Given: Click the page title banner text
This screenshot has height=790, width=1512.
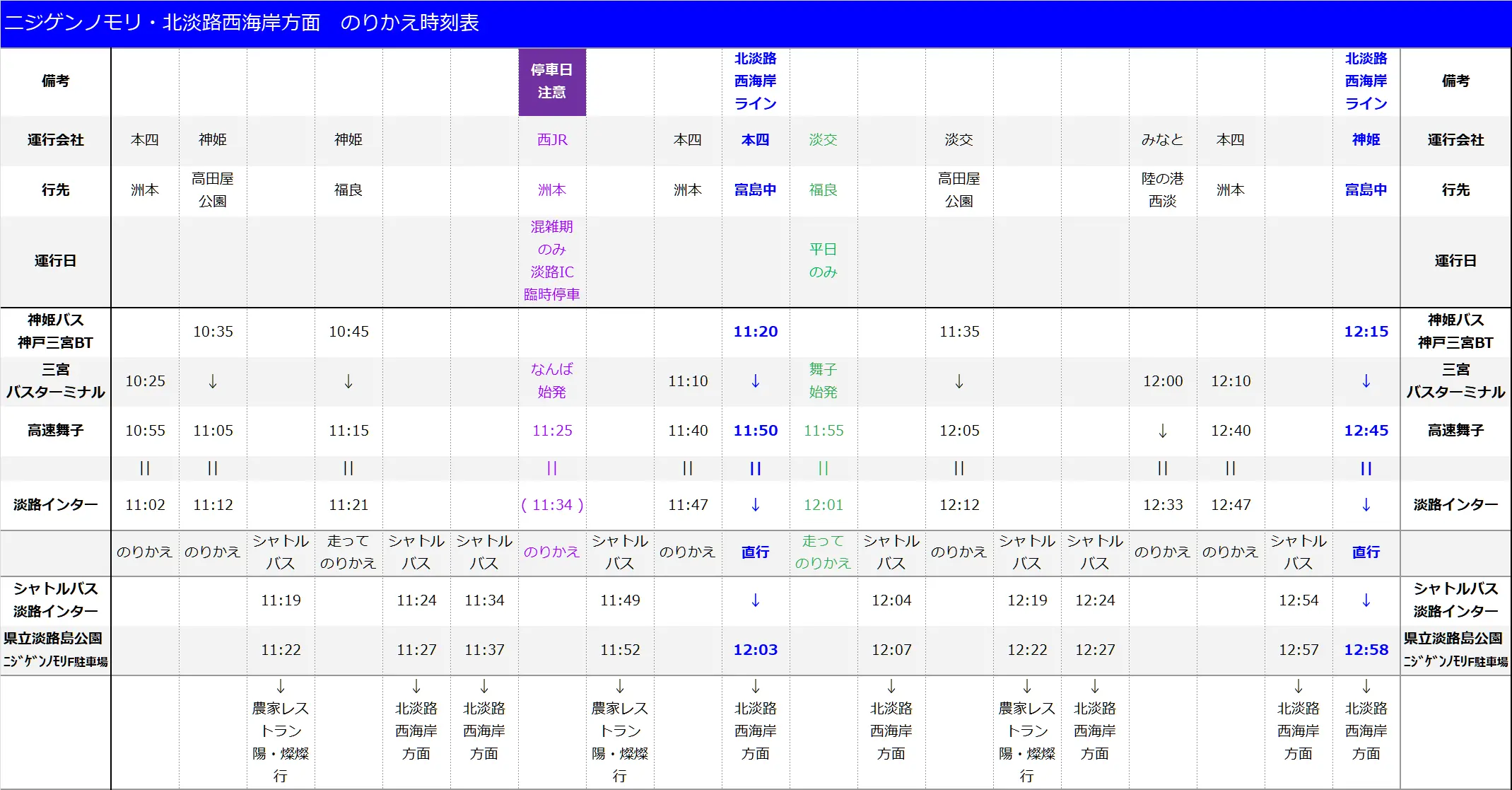Looking at the screenshot, I should point(241,23).
